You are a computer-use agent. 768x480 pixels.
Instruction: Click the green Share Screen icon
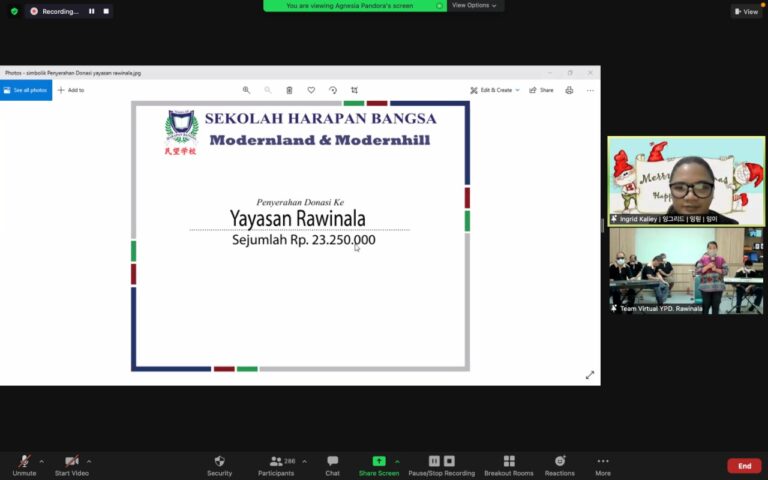pos(379,461)
